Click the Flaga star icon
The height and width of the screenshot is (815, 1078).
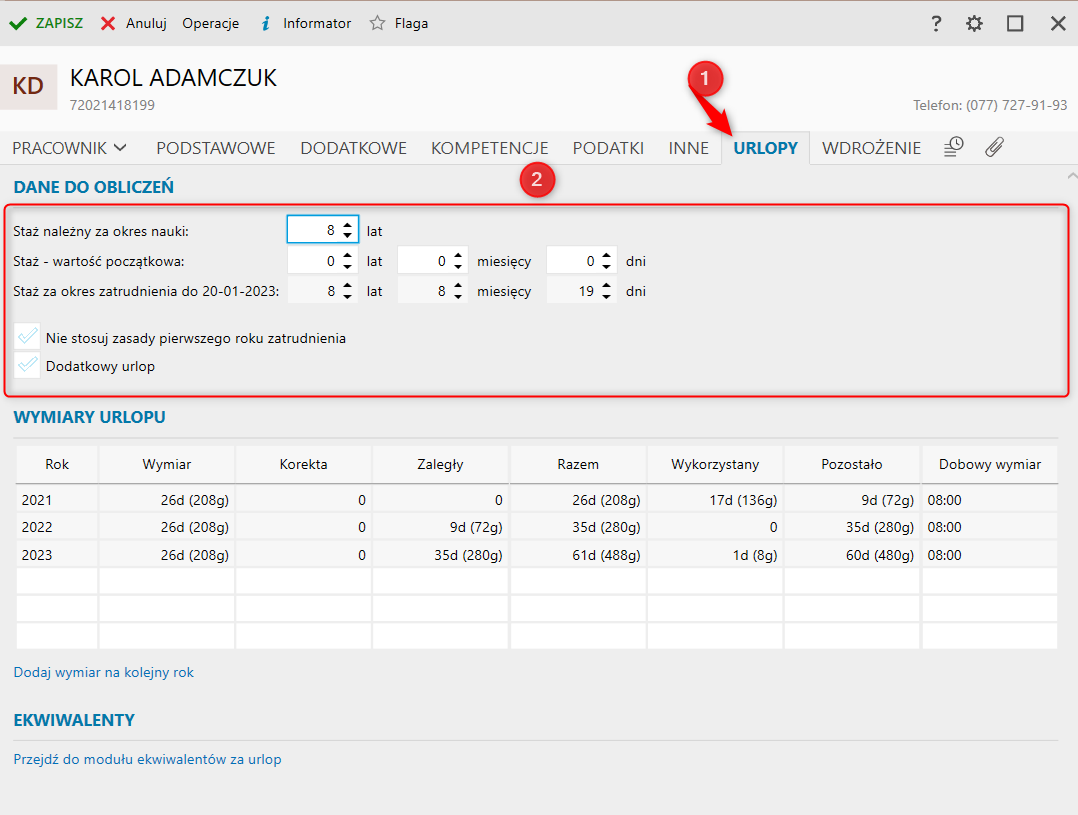point(377,23)
